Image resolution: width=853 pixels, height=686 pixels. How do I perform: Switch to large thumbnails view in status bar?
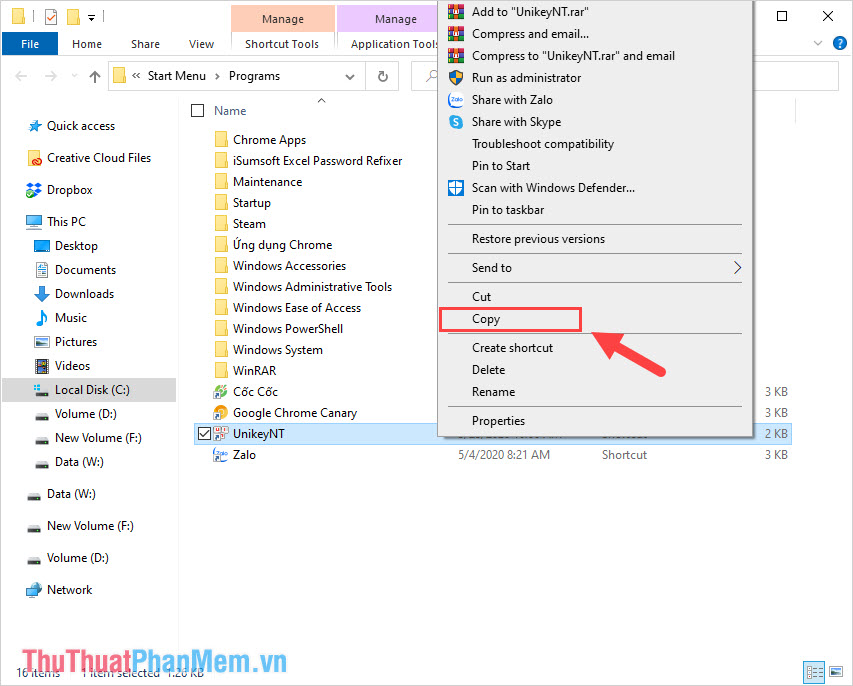pos(837,672)
